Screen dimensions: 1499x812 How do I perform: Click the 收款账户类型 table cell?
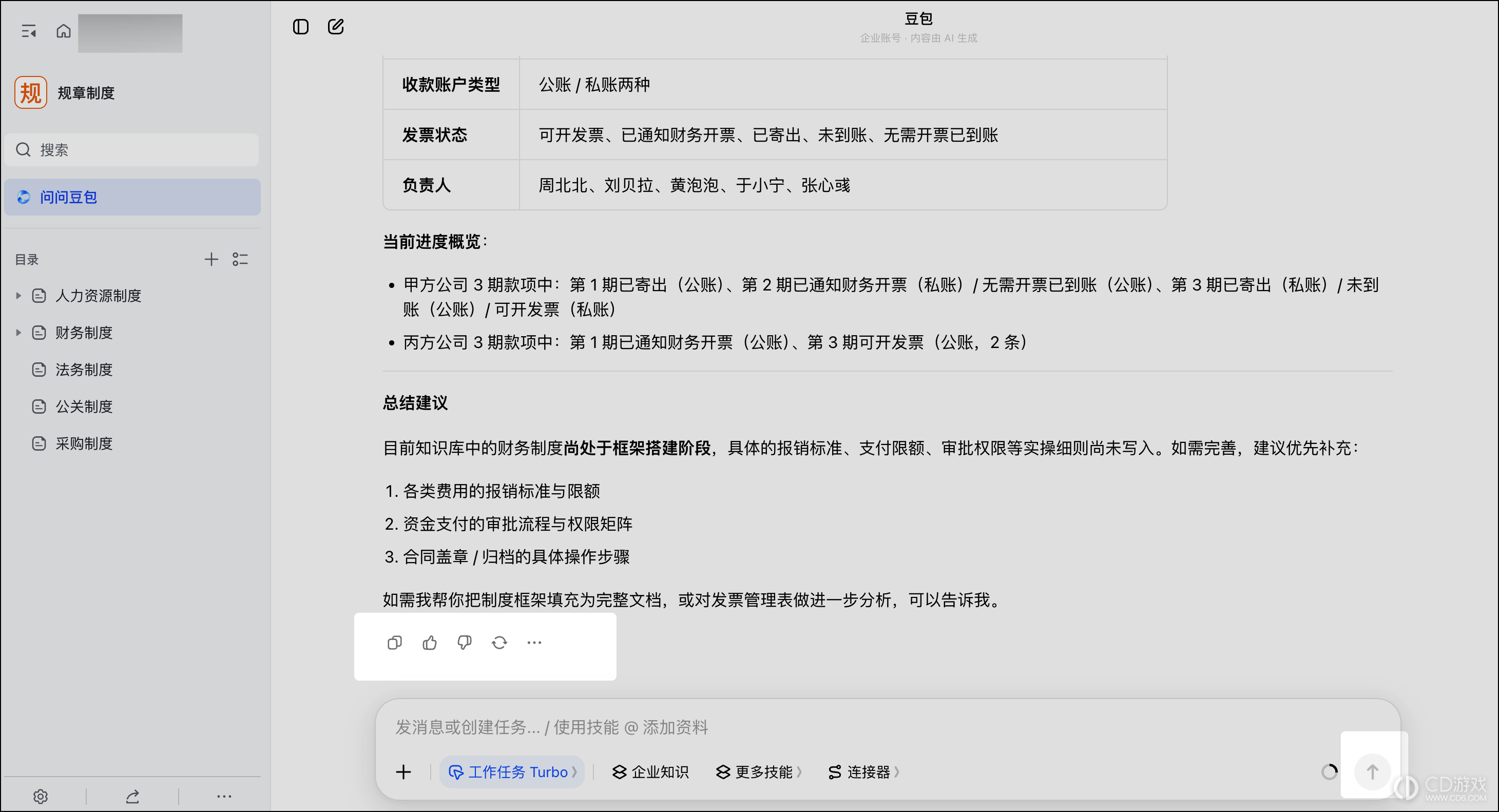coord(452,84)
